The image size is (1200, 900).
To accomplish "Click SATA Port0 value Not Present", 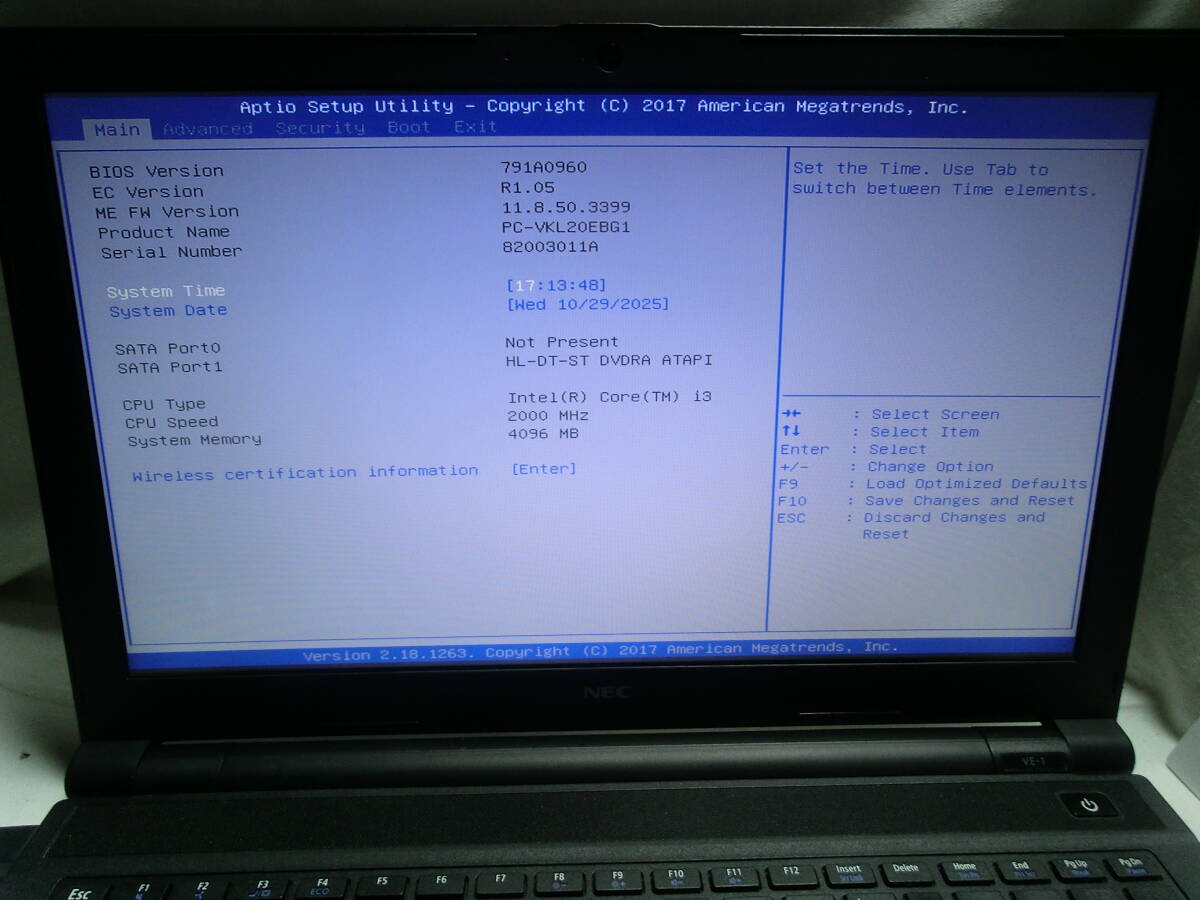I will point(562,342).
